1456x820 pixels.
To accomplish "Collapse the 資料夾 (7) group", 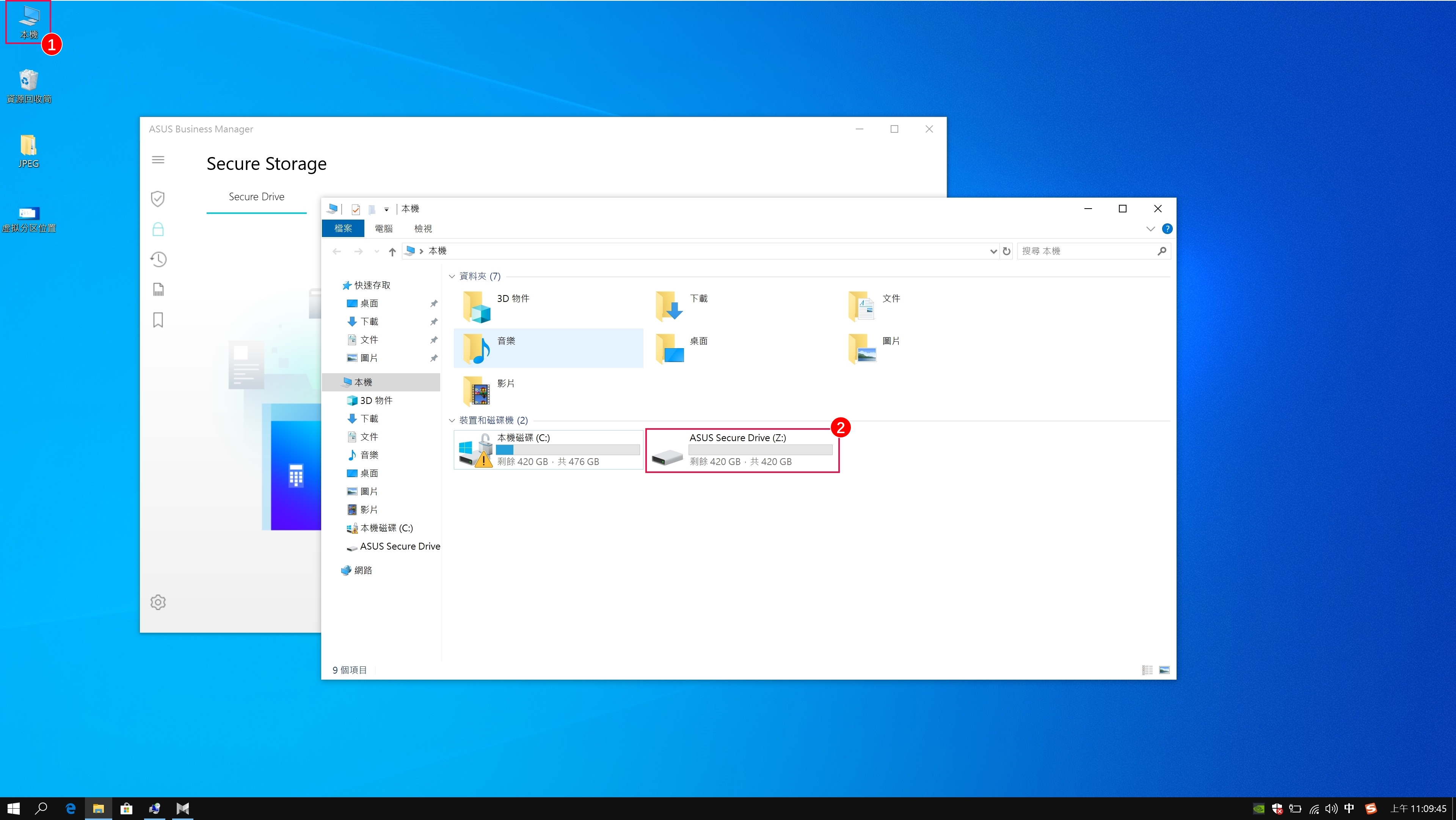I will pyautogui.click(x=452, y=276).
